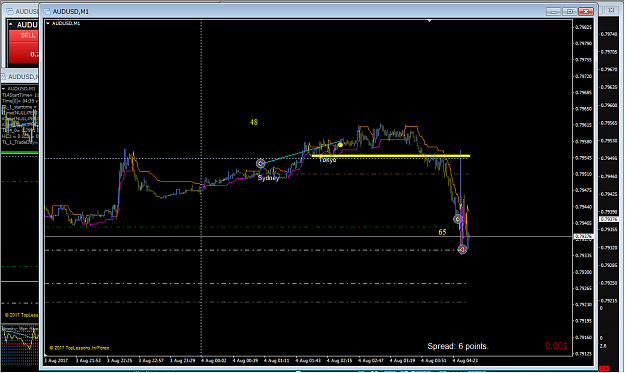The width and height of the screenshot is (625, 373).
Task: Close the background chart window at far right
Action: (x=611, y=10)
